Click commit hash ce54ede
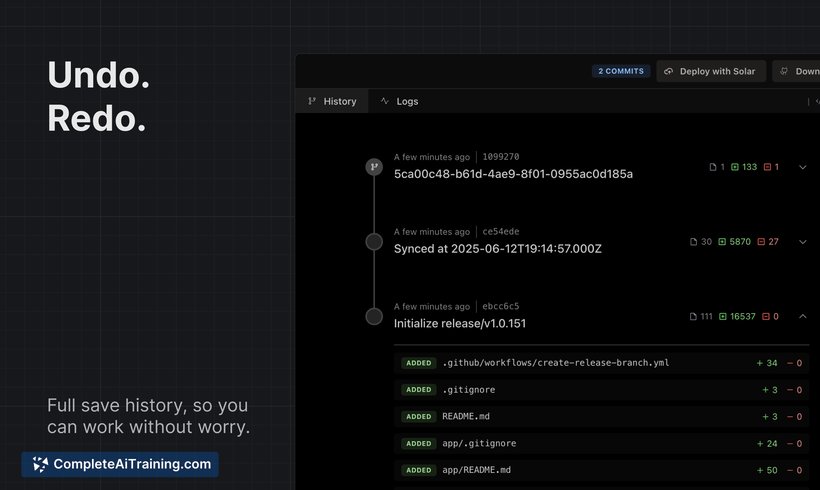820x490 pixels. tap(500, 231)
